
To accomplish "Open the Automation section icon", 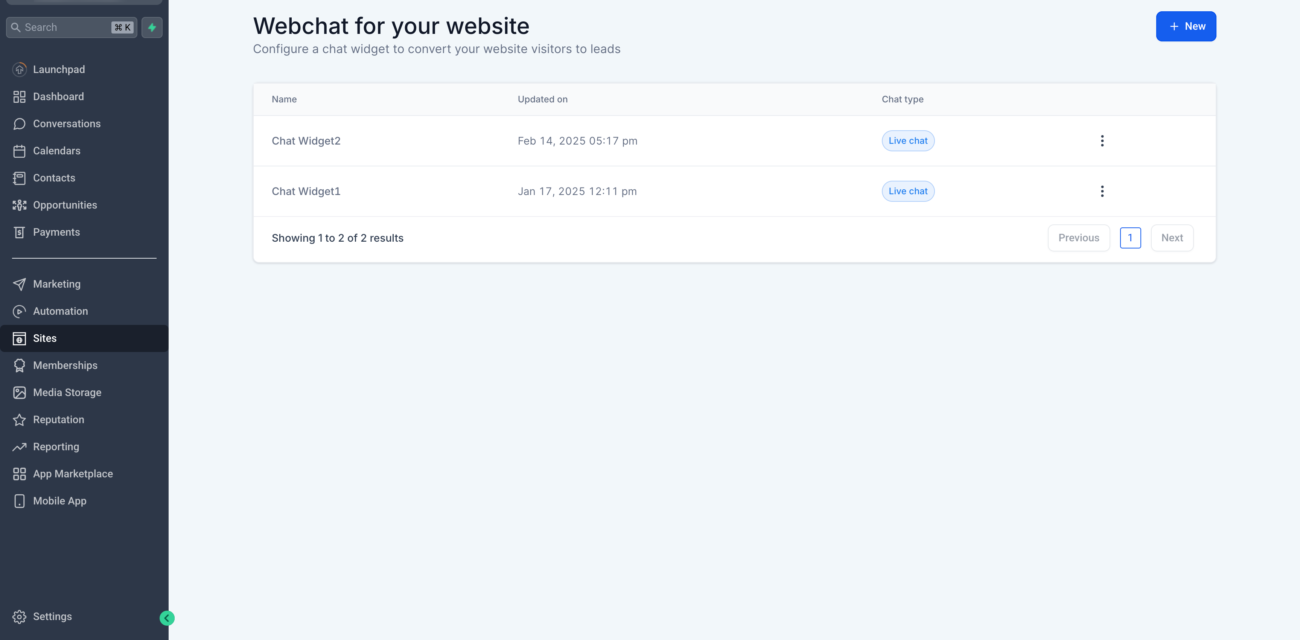I will tap(18, 310).
